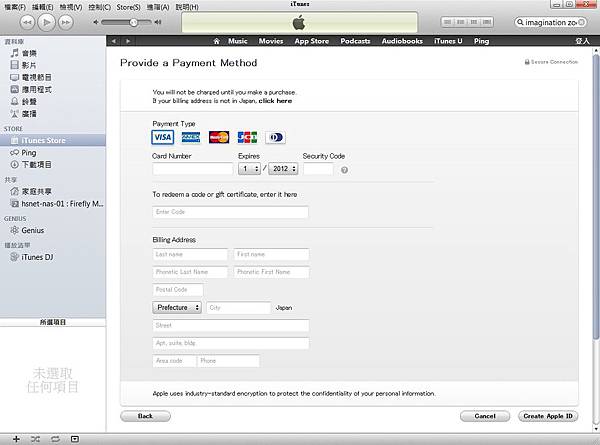Open the Movies store tab

click(271, 41)
